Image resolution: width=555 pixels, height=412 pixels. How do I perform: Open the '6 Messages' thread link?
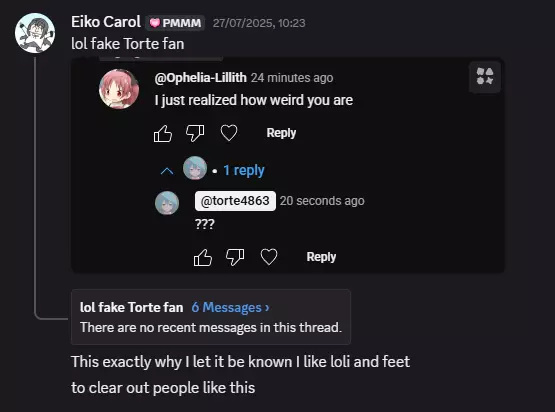[230, 307]
